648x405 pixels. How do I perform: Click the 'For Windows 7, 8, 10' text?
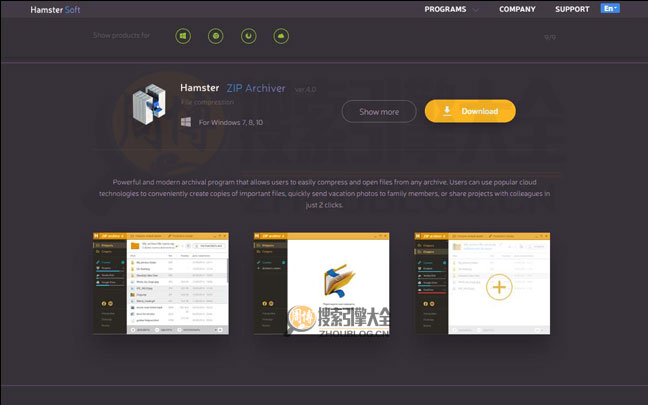coord(231,122)
